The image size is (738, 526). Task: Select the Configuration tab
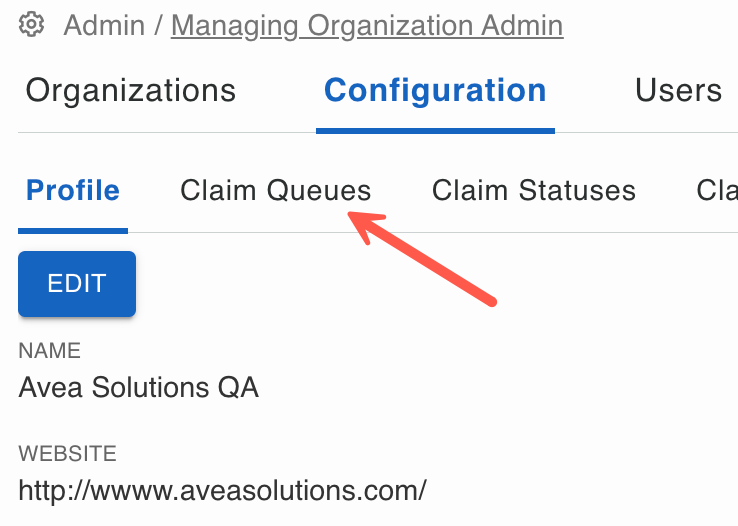click(435, 91)
